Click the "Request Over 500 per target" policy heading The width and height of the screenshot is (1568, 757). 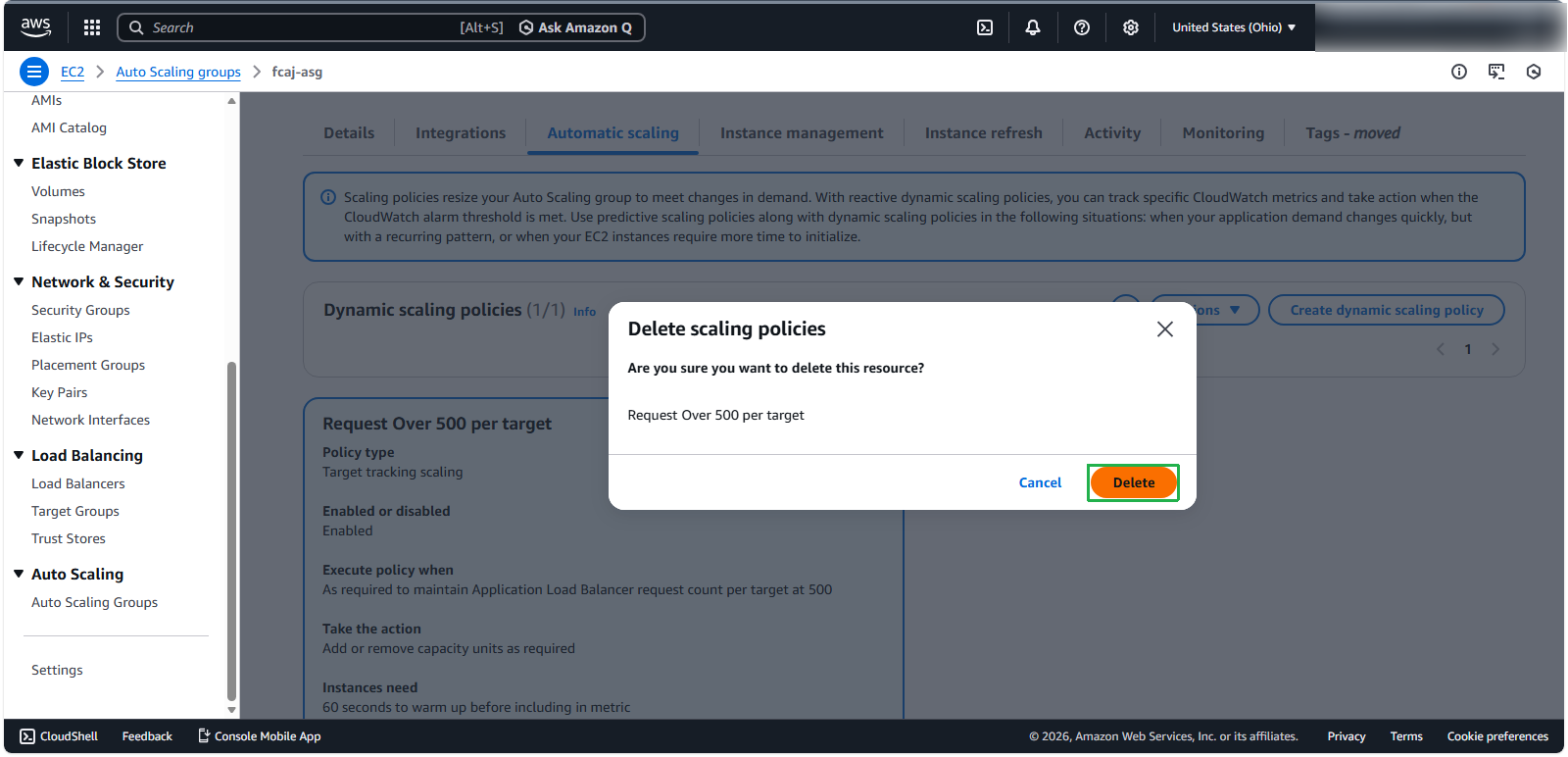click(437, 424)
